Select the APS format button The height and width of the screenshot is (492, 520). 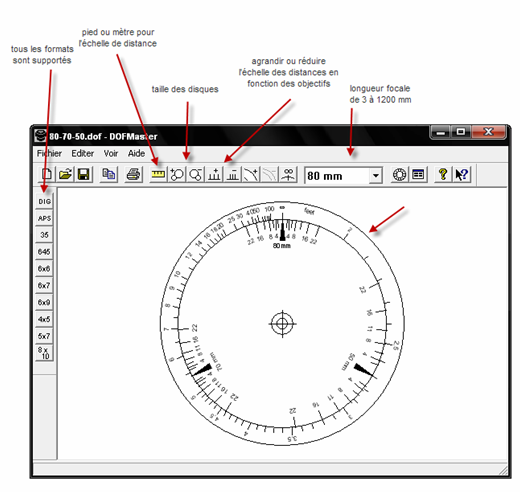44,218
